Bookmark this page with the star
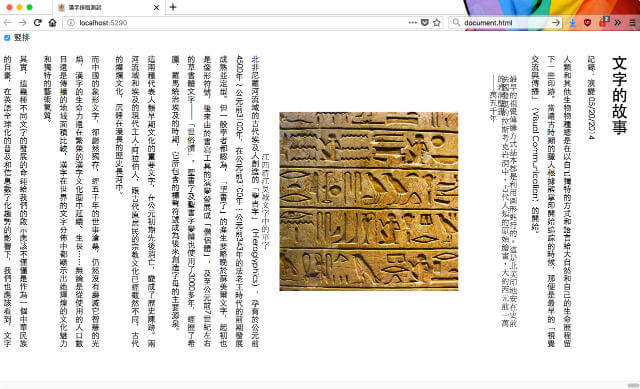Viewport: 640px width, 389px height. point(437,22)
